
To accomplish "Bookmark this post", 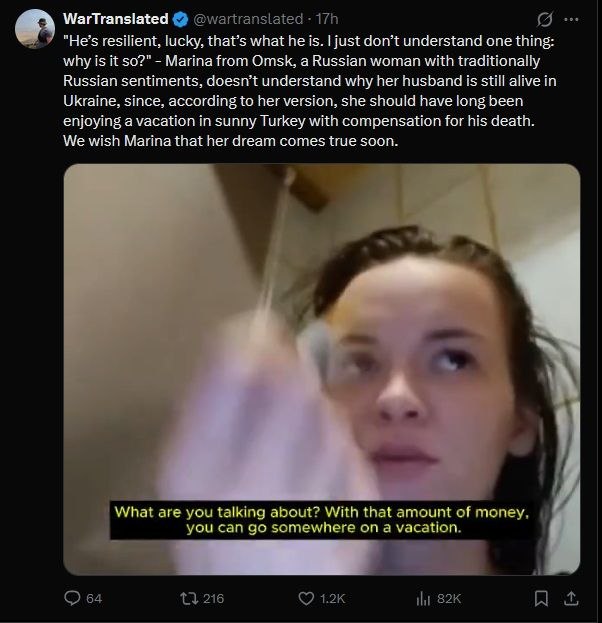I will [541, 598].
